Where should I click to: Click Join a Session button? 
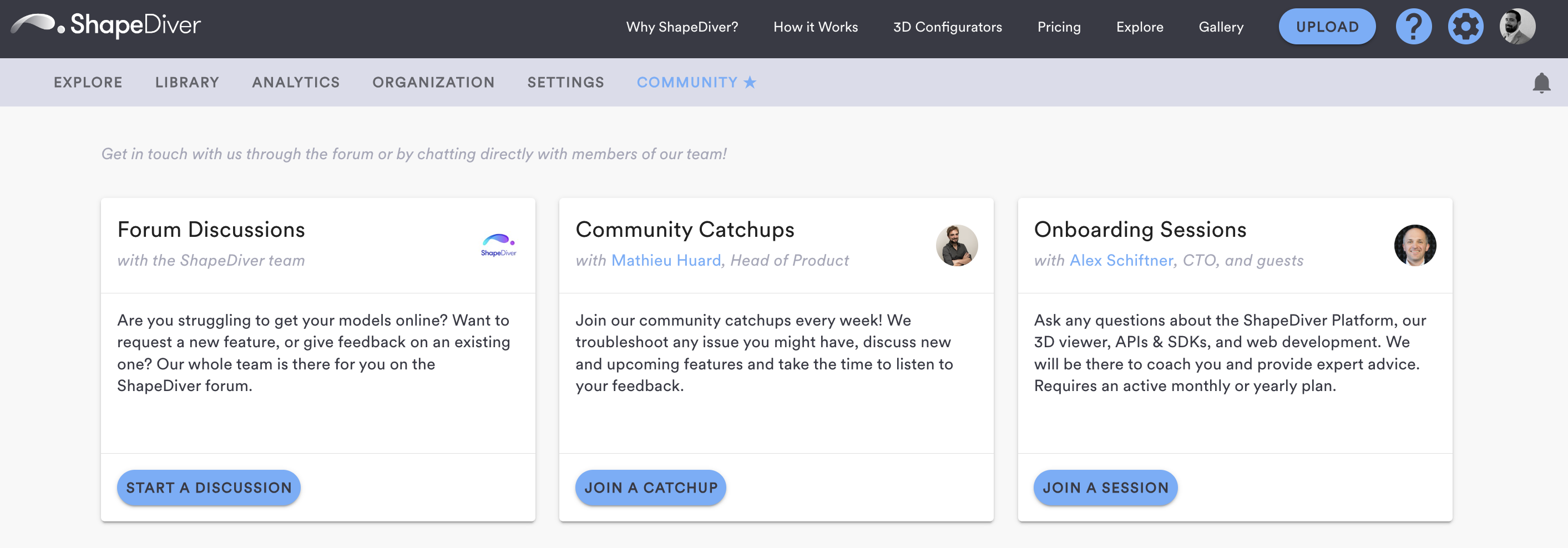pyautogui.click(x=1105, y=488)
